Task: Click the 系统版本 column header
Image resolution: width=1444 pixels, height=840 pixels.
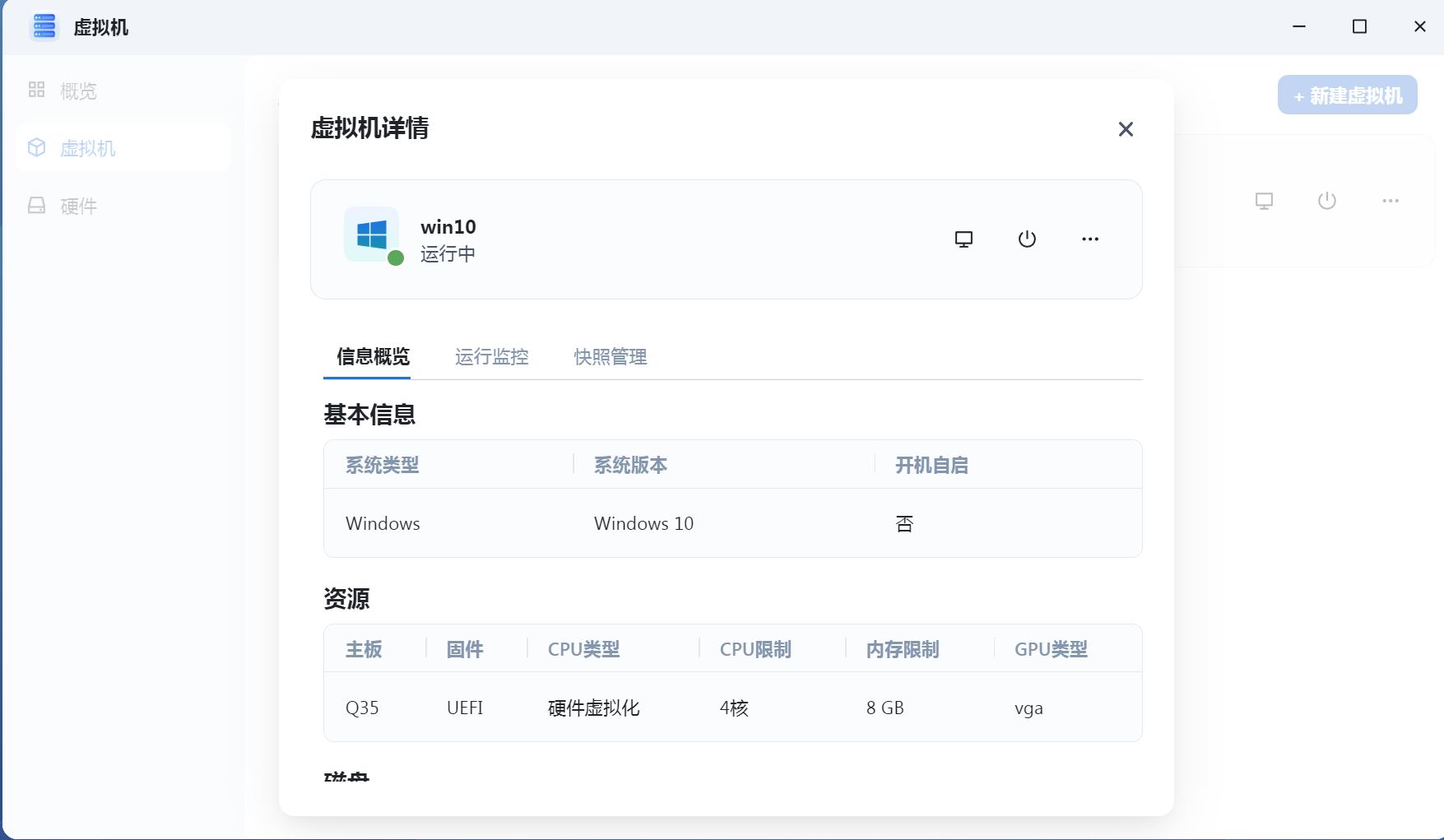Action: [x=631, y=466]
